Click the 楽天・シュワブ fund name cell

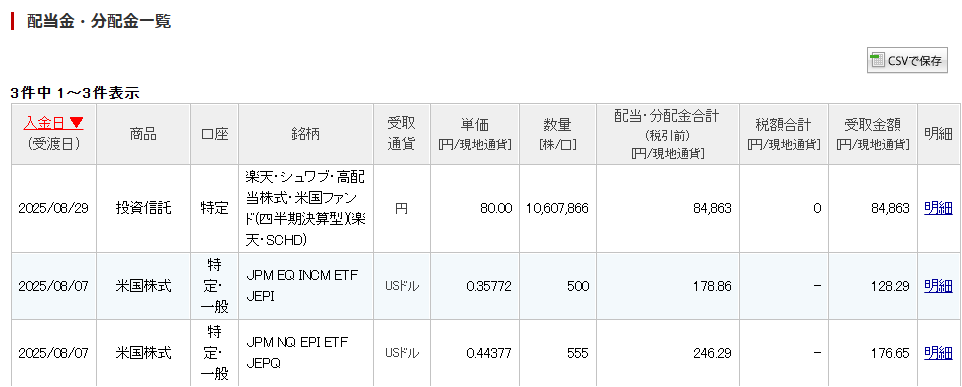point(306,209)
